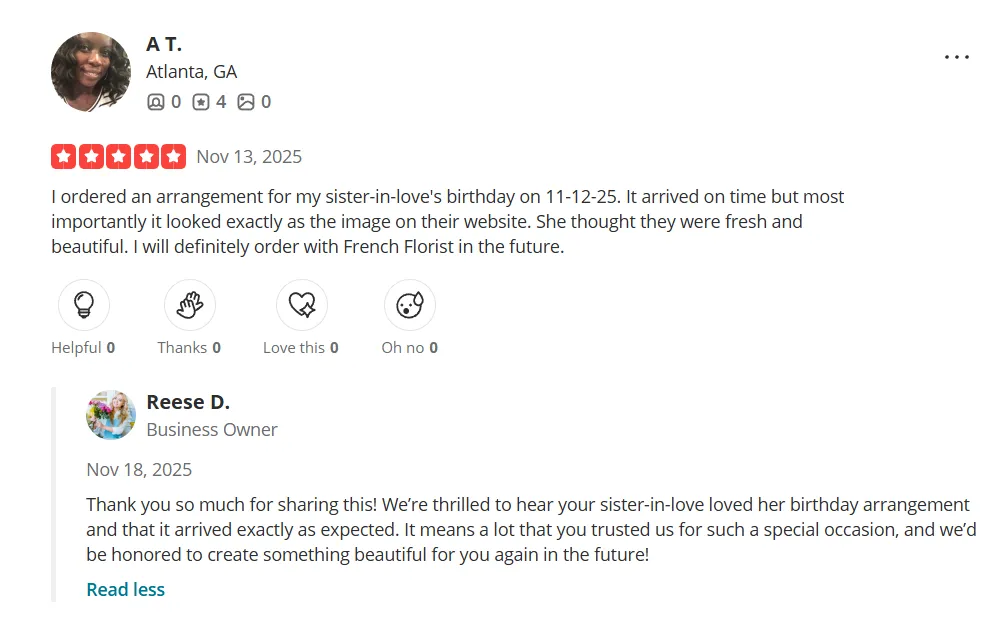Collapse the owner reply with Read less
The image size is (993, 635).
[125, 589]
